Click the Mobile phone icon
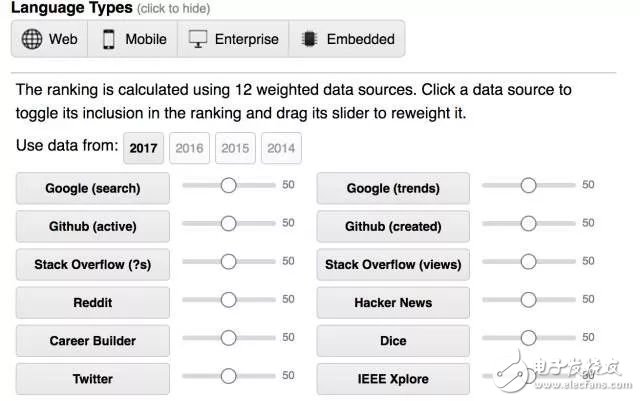Image resolution: width=640 pixels, height=401 pixels. pyautogui.click(x=108, y=39)
